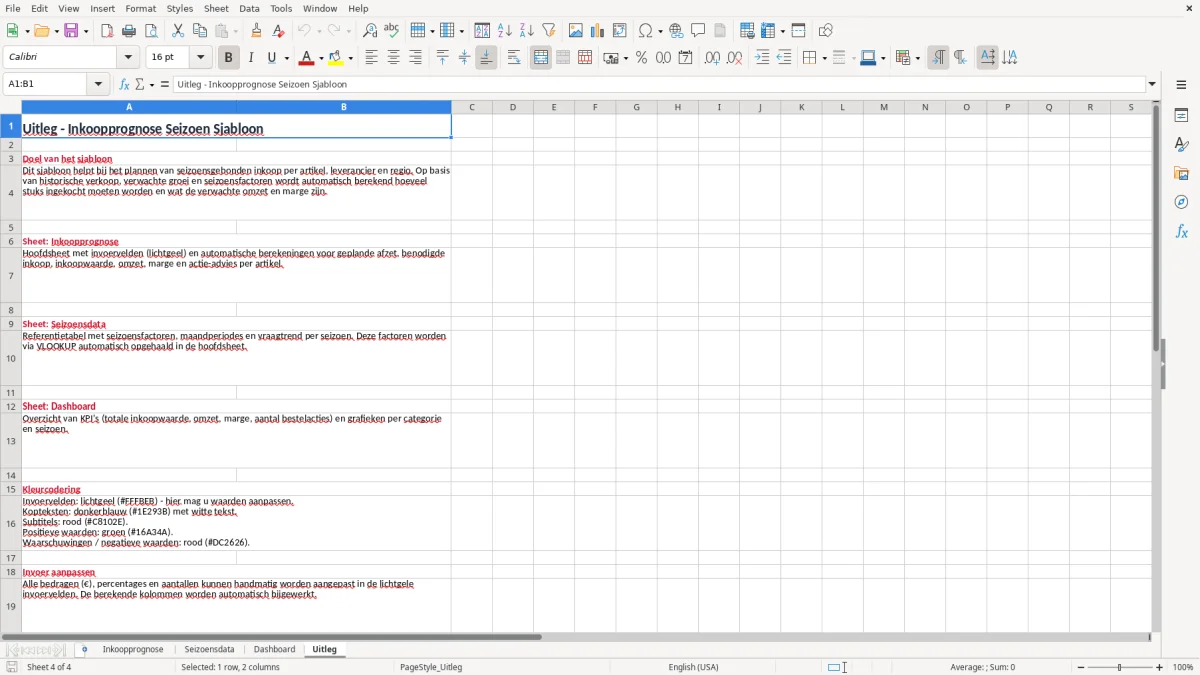
Task: Open the Draw Functions shapes icon
Action: (826, 31)
